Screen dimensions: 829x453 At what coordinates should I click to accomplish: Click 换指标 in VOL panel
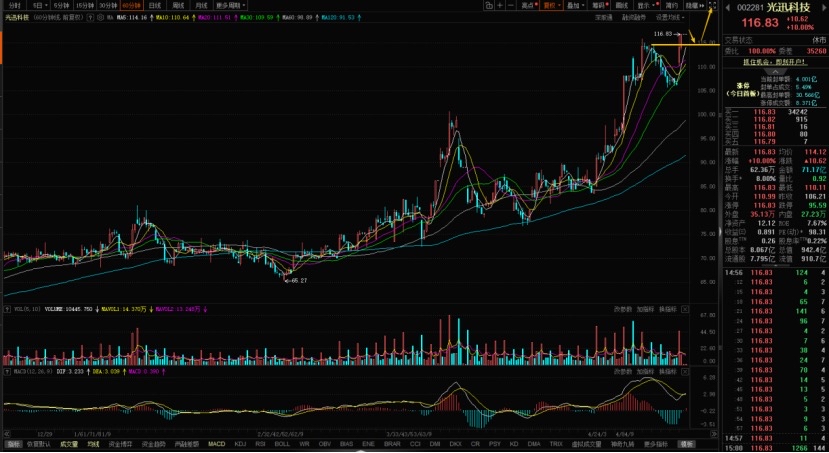(x=667, y=309)
